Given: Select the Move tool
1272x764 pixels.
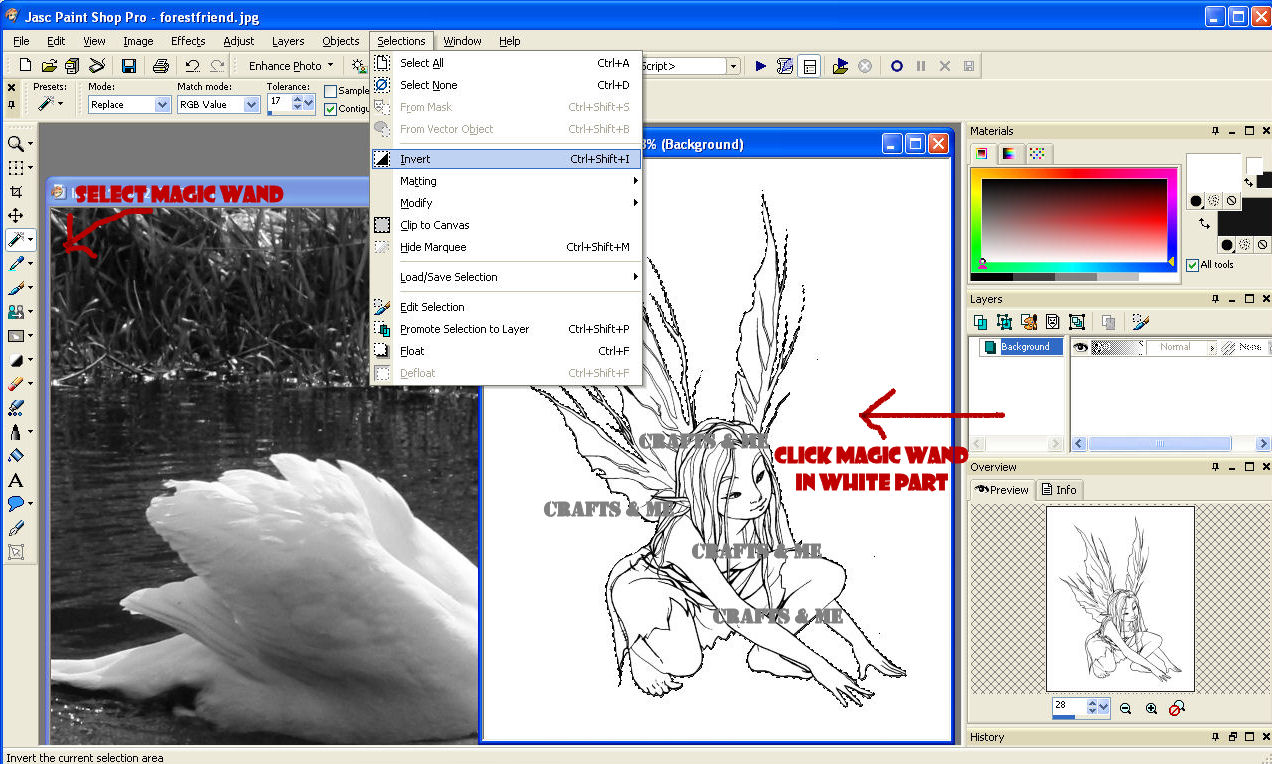Looking at the screenshot, I should tap(16, 216).
